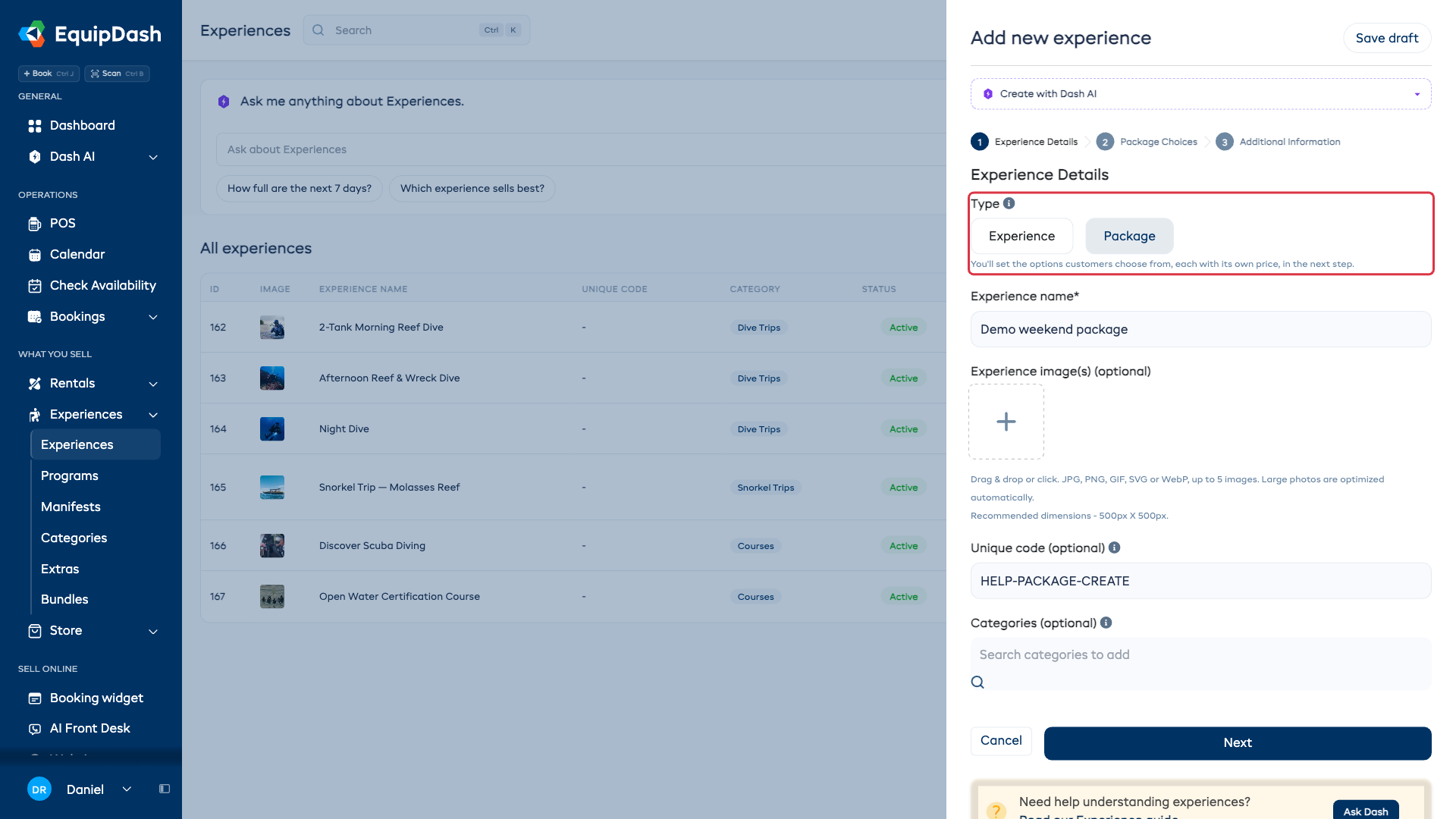Click the Snorkel Trips category tag
The height and width of the screenshot is (819, 1456).
click(x=766, y=488)
